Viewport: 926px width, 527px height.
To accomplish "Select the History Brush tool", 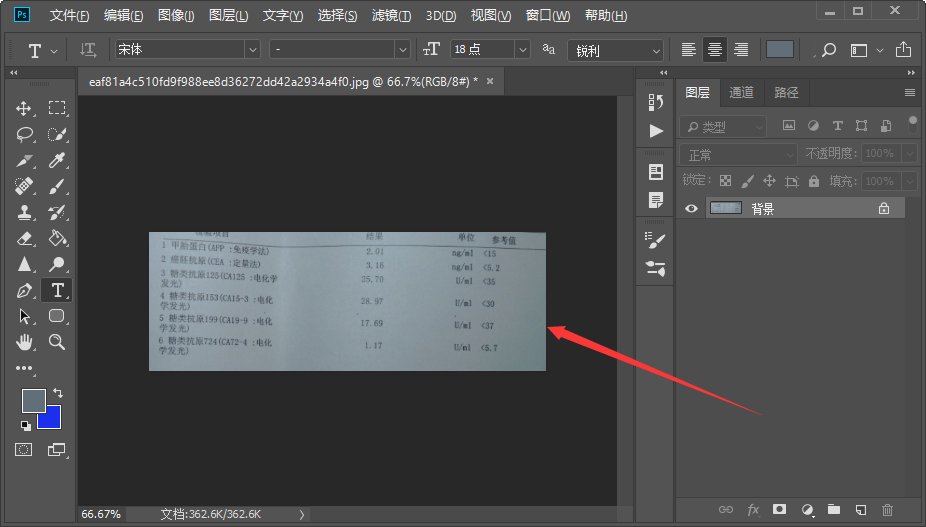I will coord(57,212).
